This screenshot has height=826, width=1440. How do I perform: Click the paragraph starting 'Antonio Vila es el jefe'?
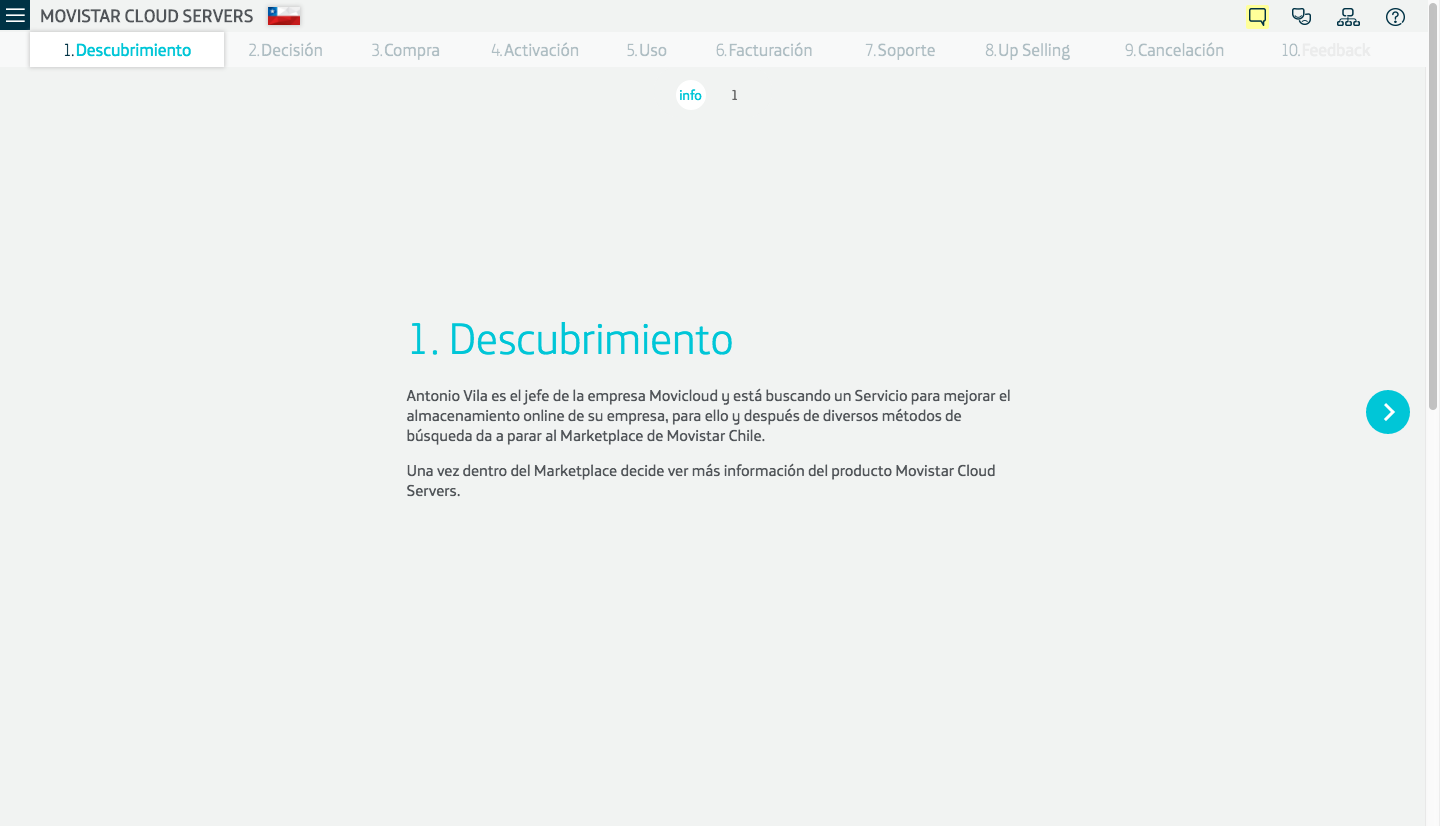[709, 416]
